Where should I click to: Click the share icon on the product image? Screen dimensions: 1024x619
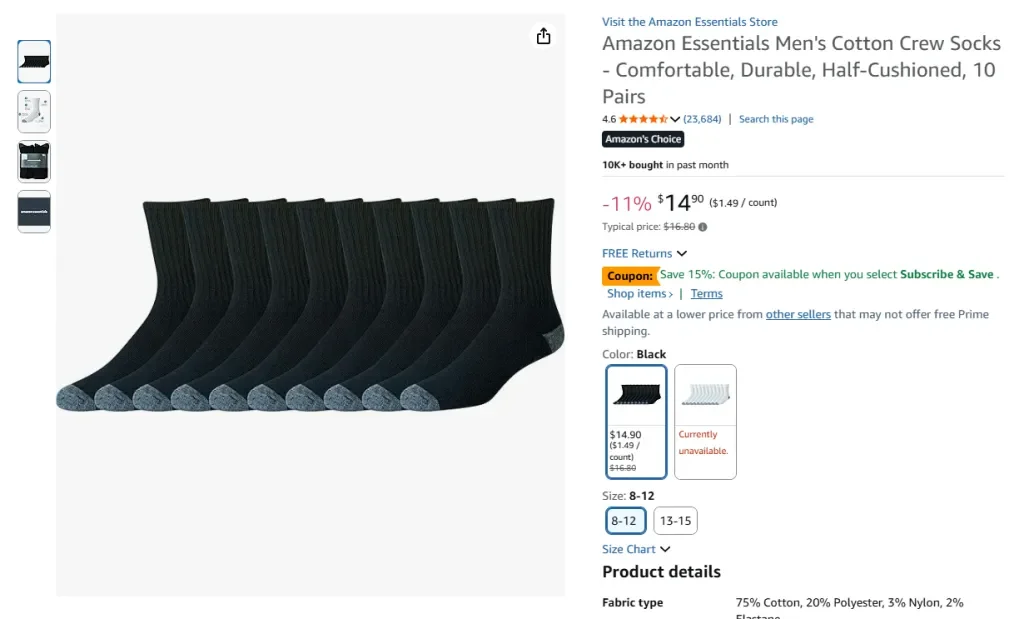543,35
